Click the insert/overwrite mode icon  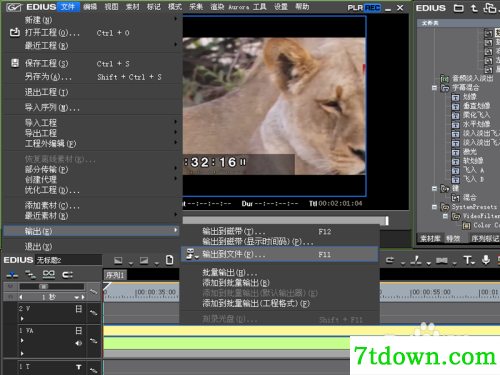pos(12,275)
